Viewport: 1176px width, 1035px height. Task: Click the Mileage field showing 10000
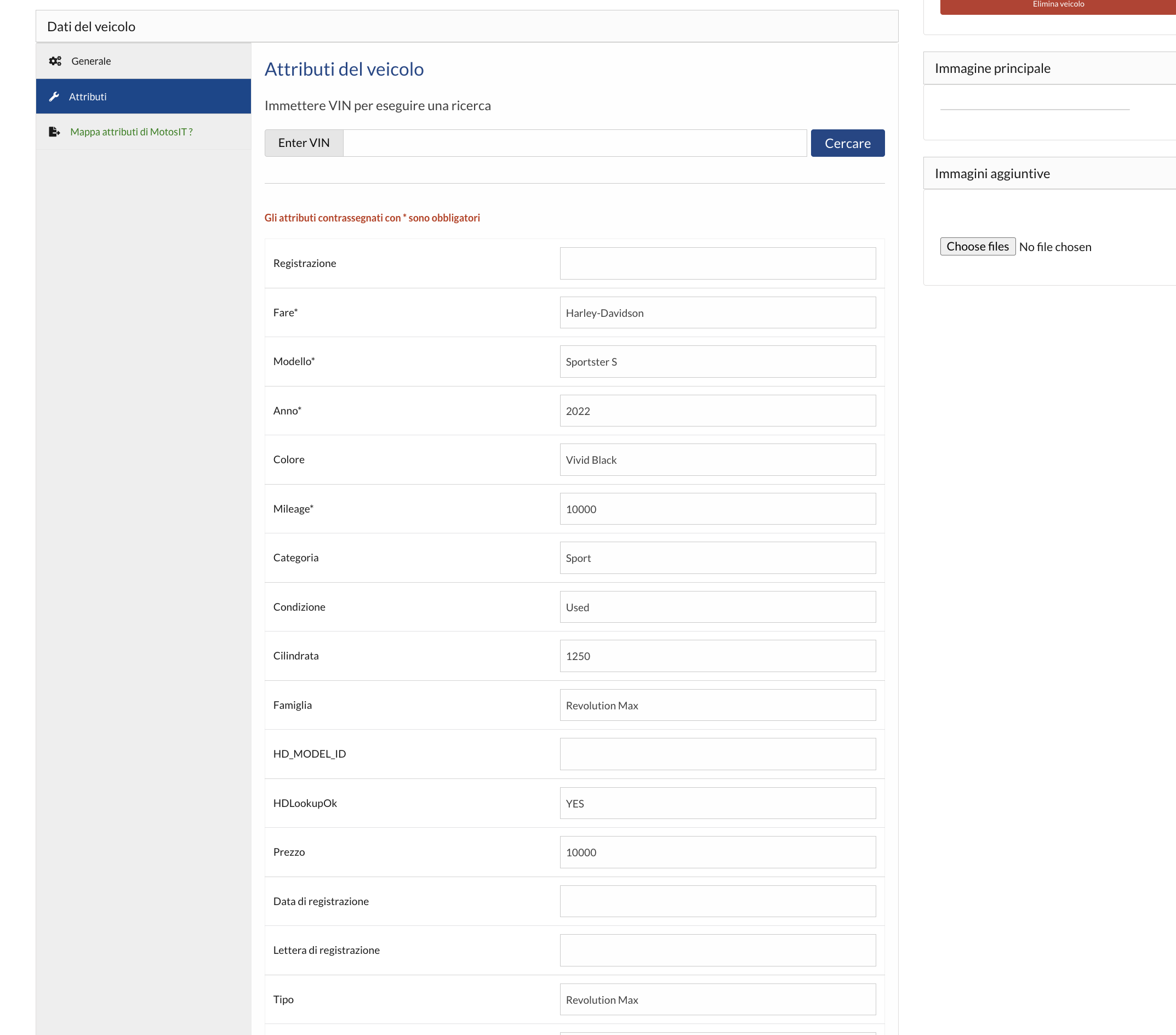717,508
